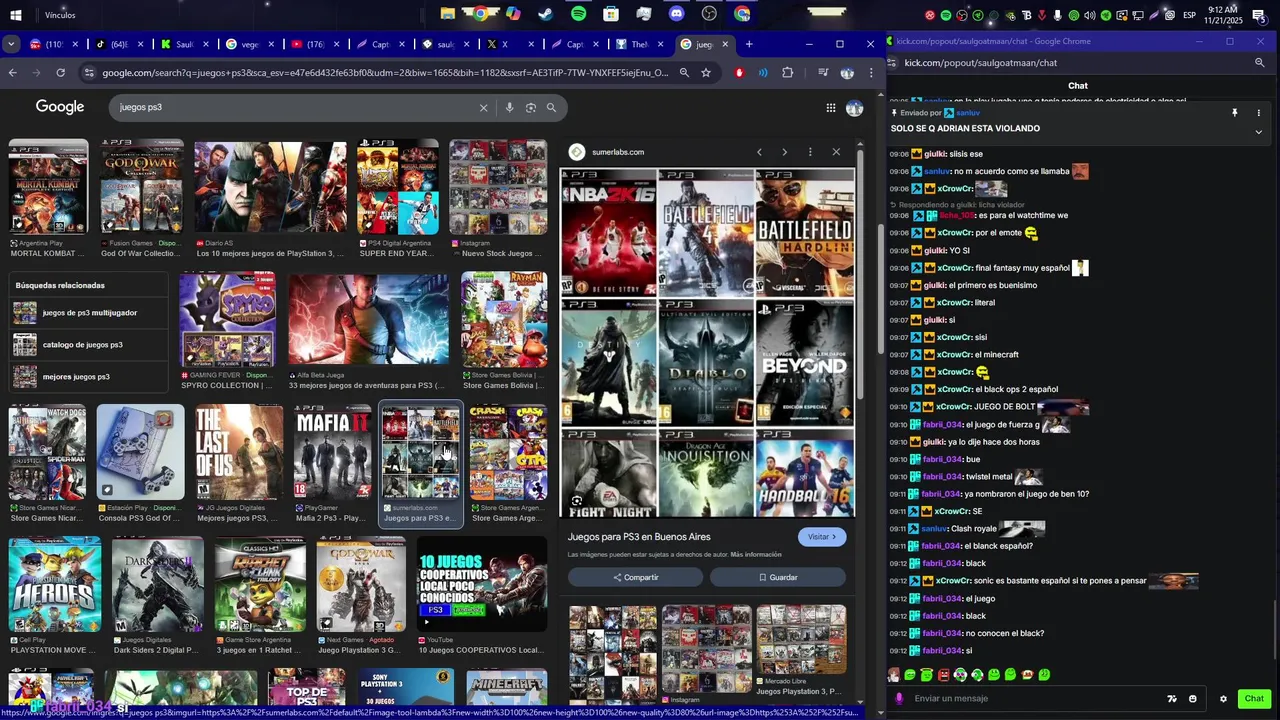Toggle the translate icon in chat input
The image size is (1280, 720).
click(x=1172, y=699)
